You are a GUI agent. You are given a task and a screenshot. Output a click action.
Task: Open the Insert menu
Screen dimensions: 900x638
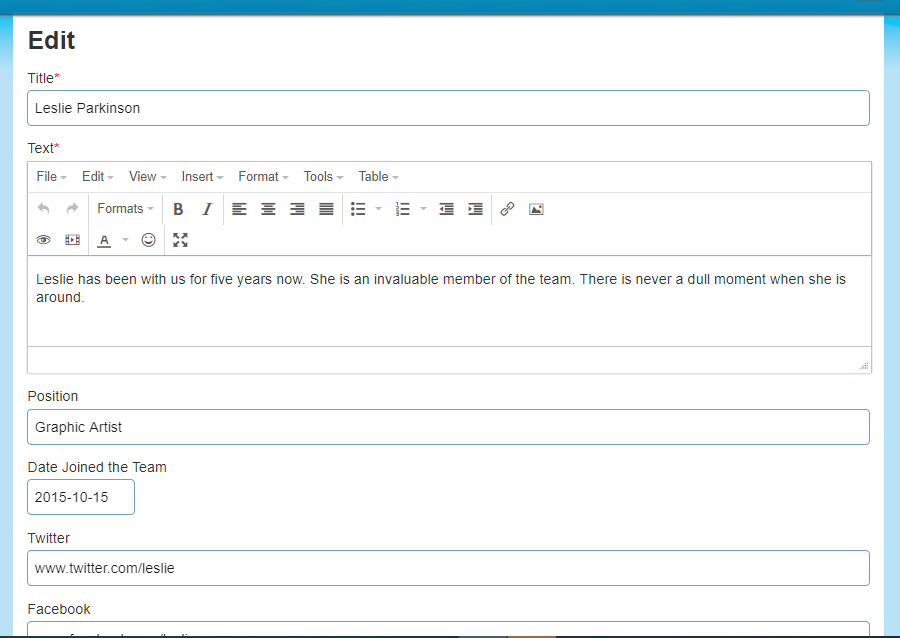202,177
